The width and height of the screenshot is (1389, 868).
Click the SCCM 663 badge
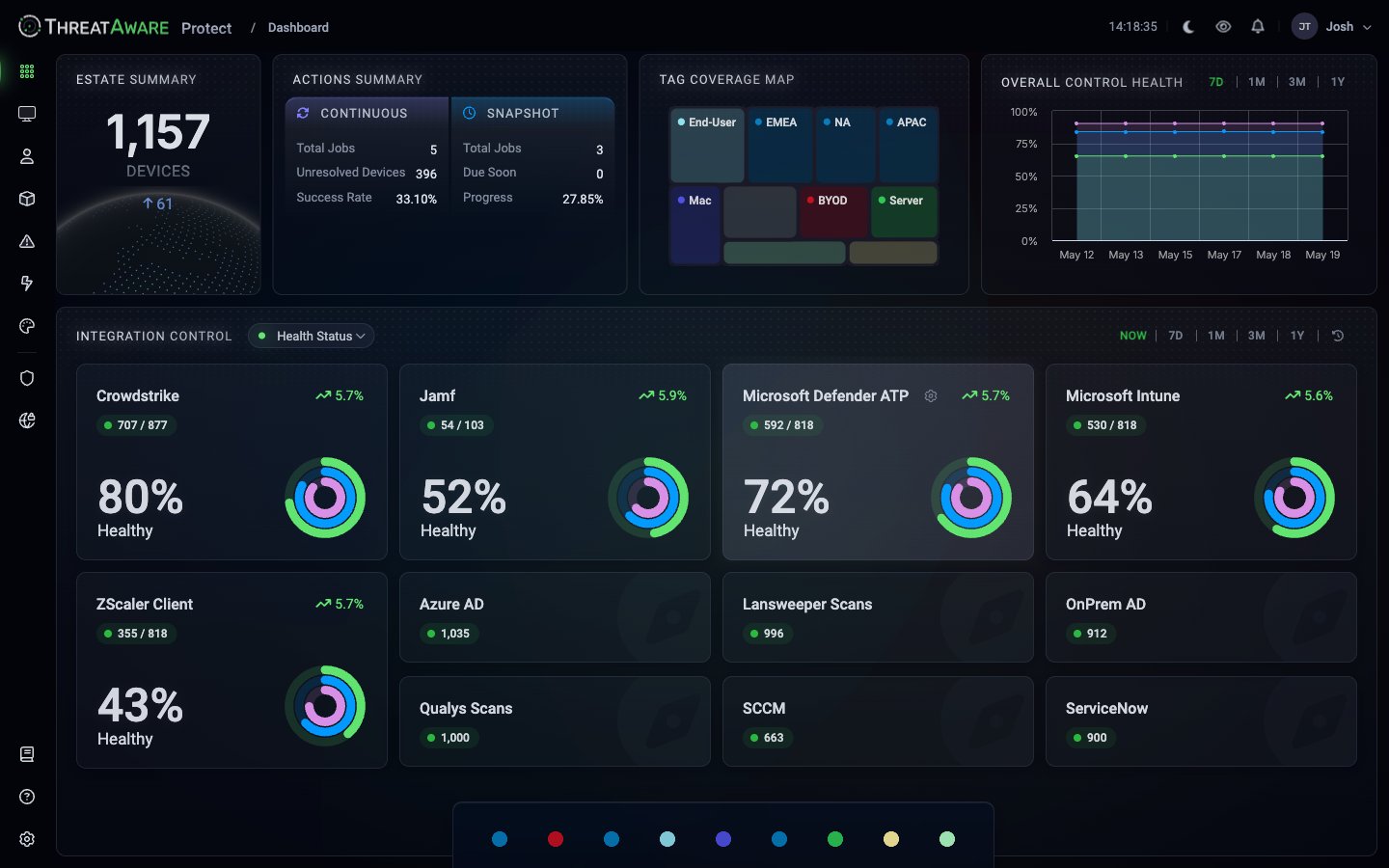click(x=767, y=738)
